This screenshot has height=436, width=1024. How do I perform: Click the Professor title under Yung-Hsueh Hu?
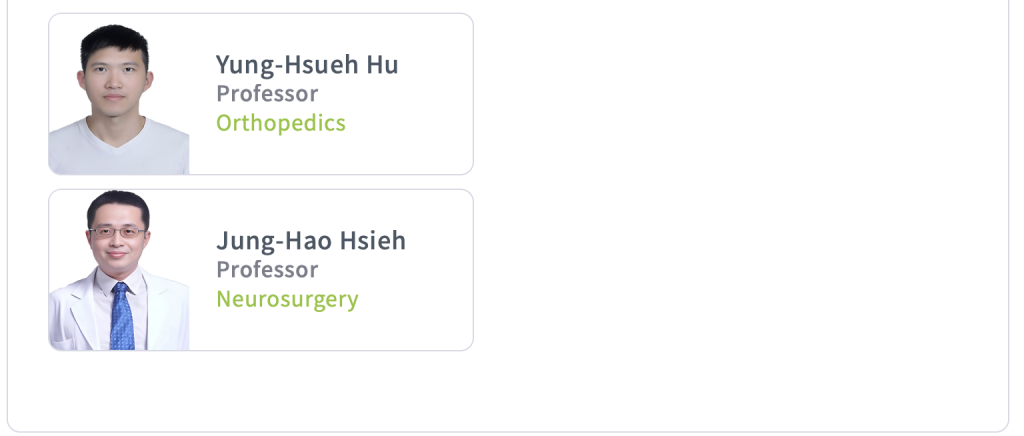267,94
